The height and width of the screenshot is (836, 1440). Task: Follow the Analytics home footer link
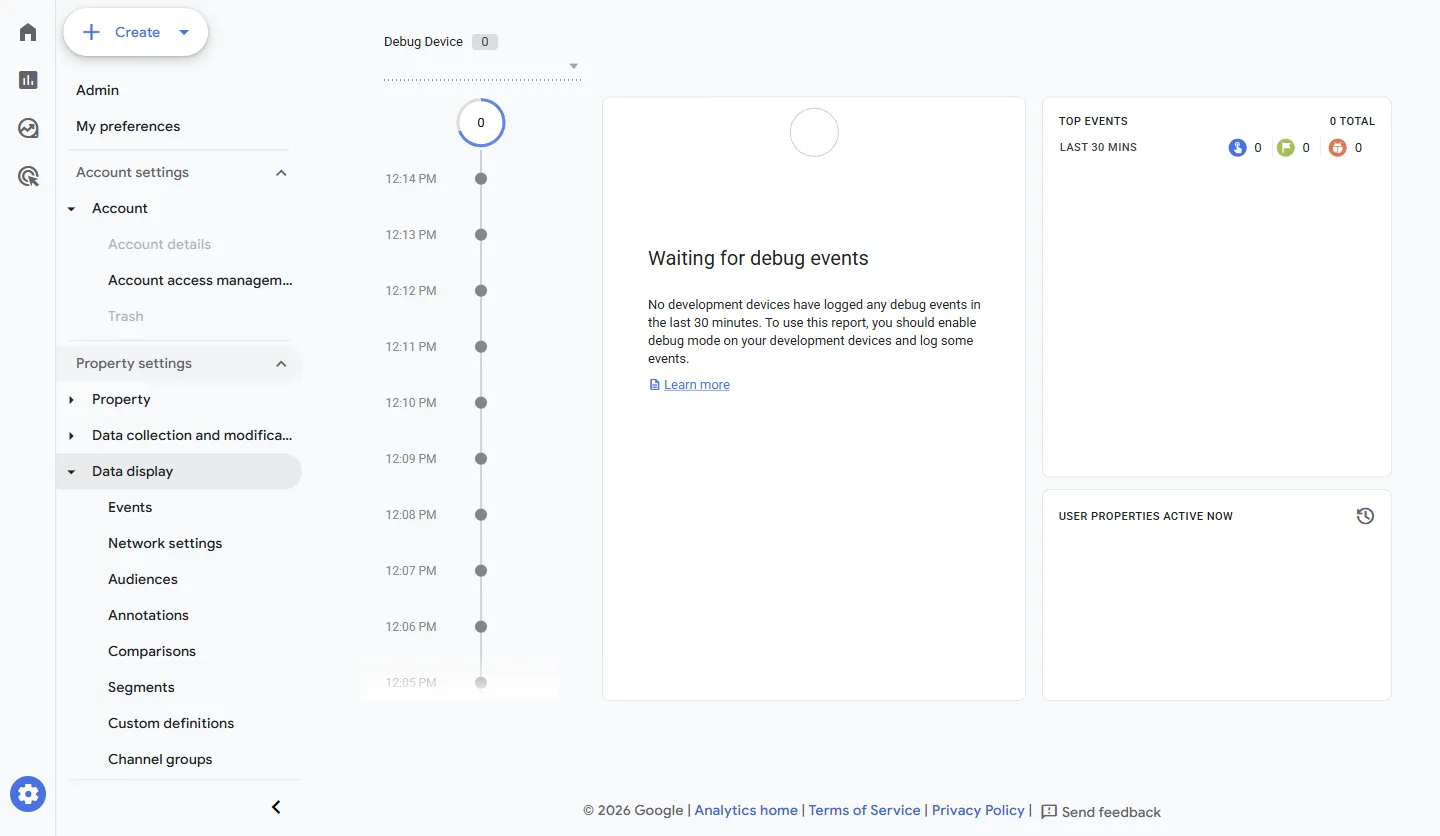(x=746, y=810)
